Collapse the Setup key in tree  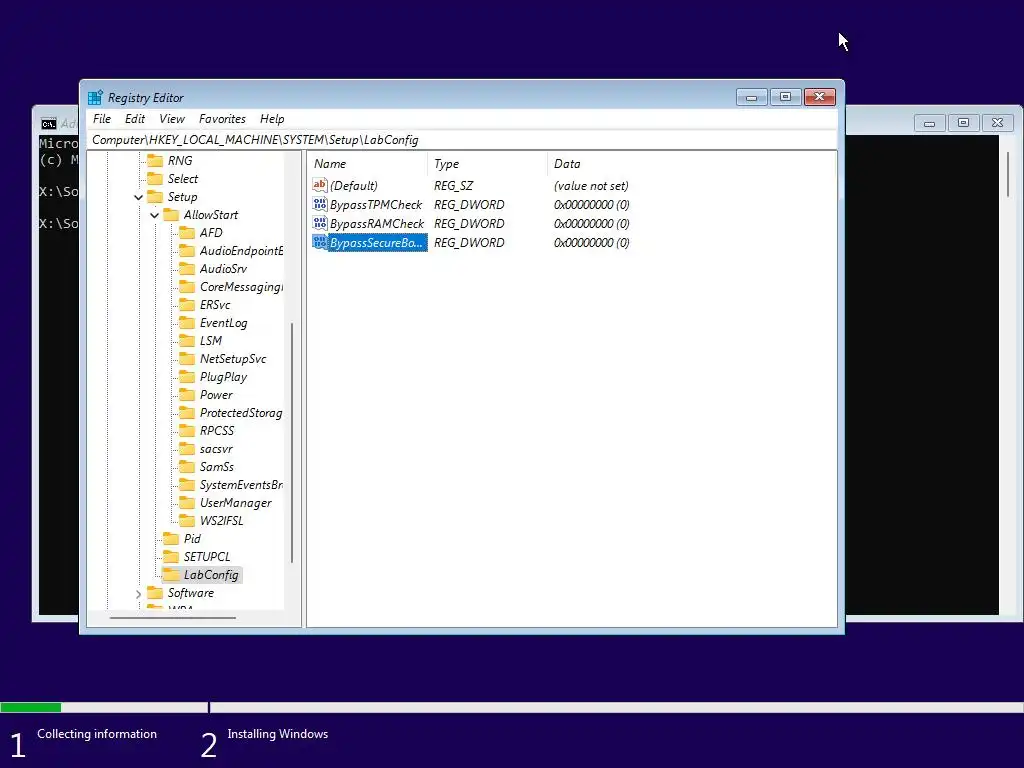pos(138,197)
